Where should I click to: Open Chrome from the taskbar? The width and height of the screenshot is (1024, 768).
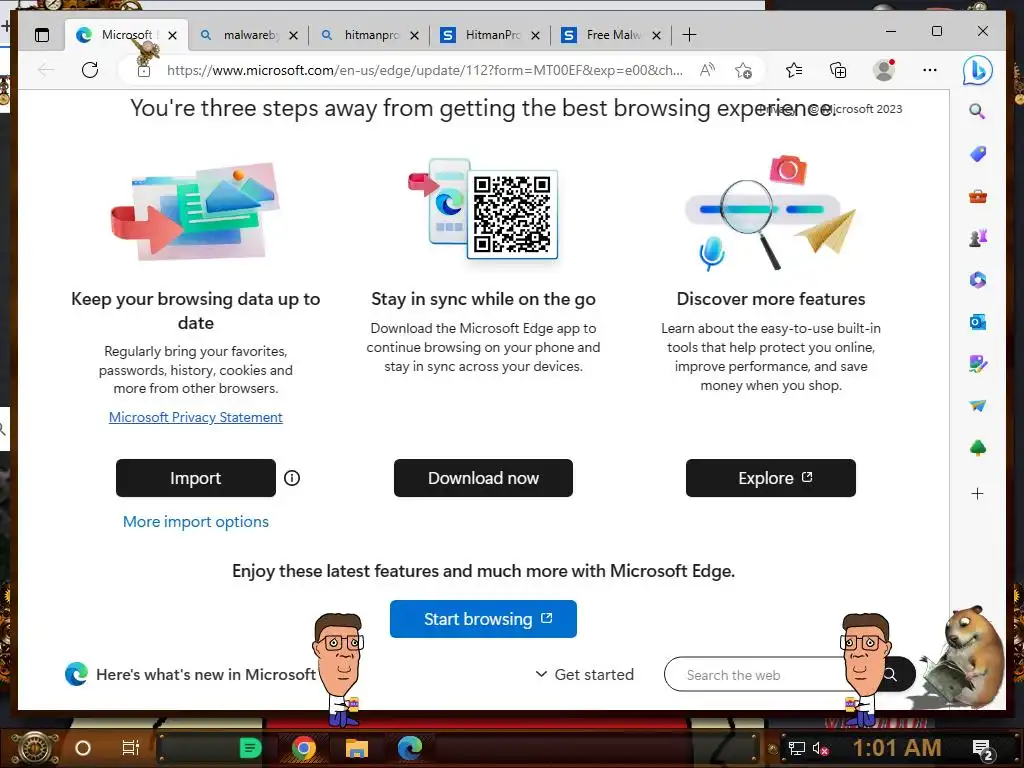[x=304, y=748]
